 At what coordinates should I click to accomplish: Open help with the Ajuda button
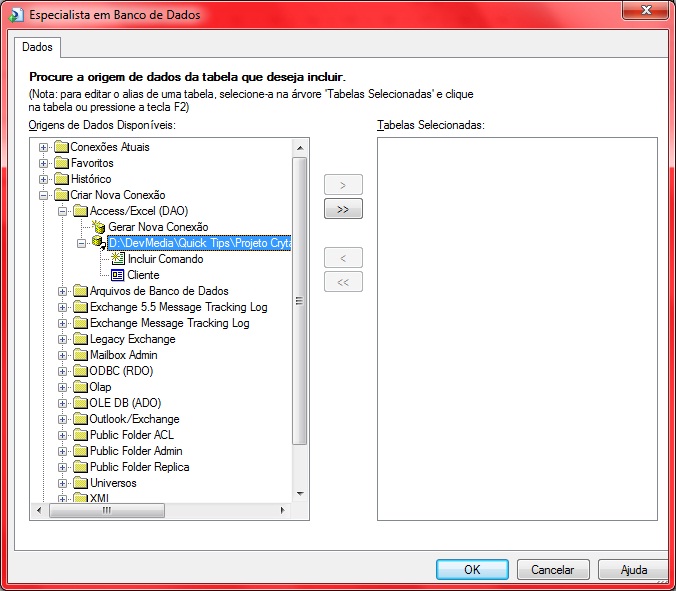tap(633, 570)
